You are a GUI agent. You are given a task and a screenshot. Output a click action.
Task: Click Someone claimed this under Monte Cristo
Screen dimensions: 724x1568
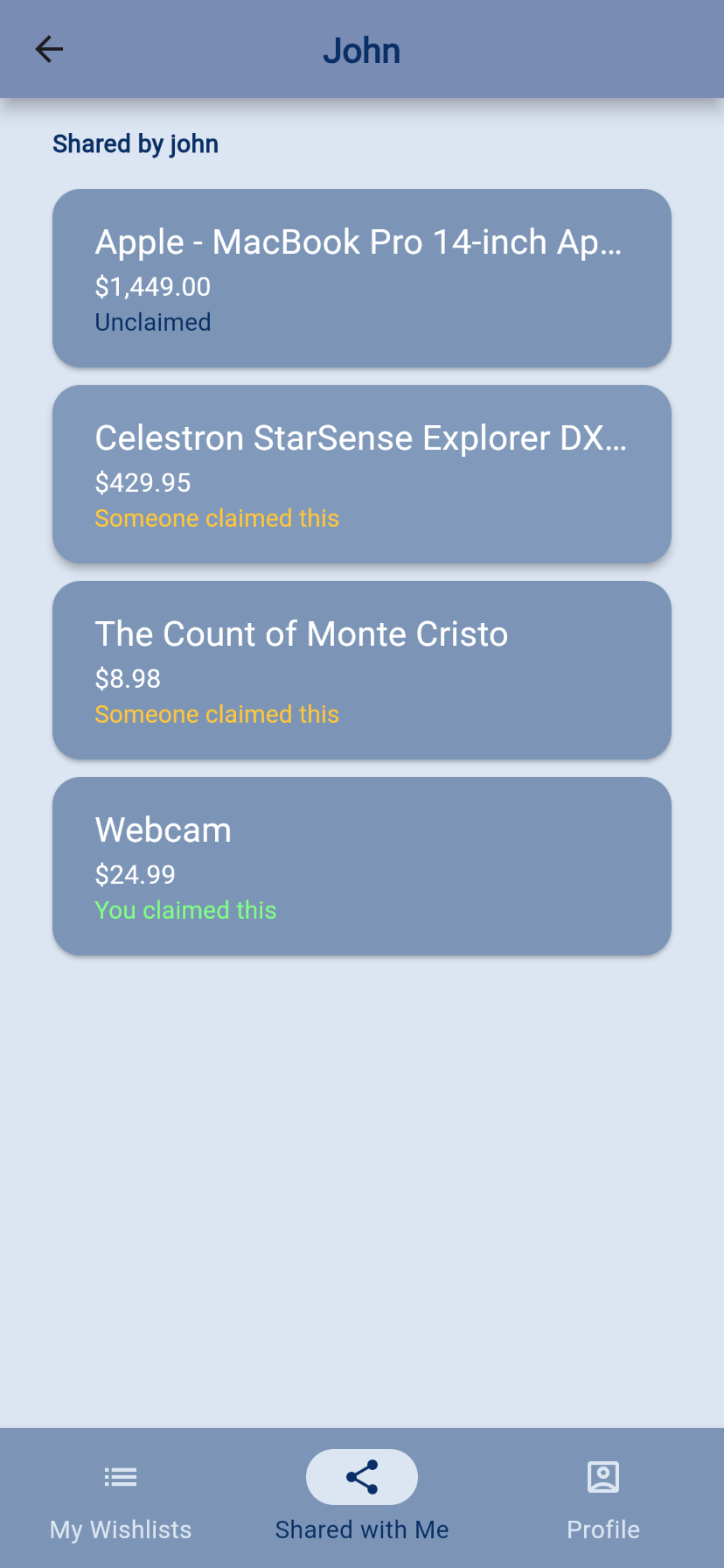tap(217, 714)
